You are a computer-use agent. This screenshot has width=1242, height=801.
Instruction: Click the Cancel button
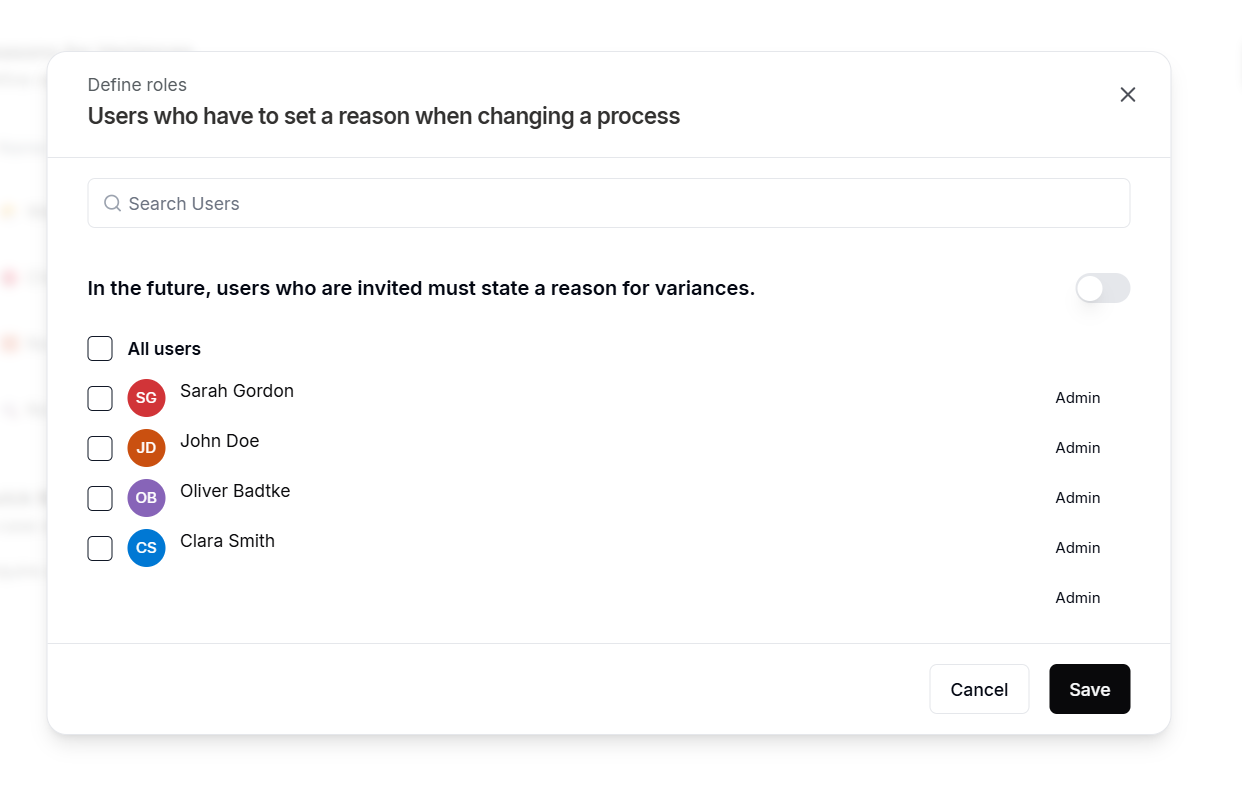point(979,689)
